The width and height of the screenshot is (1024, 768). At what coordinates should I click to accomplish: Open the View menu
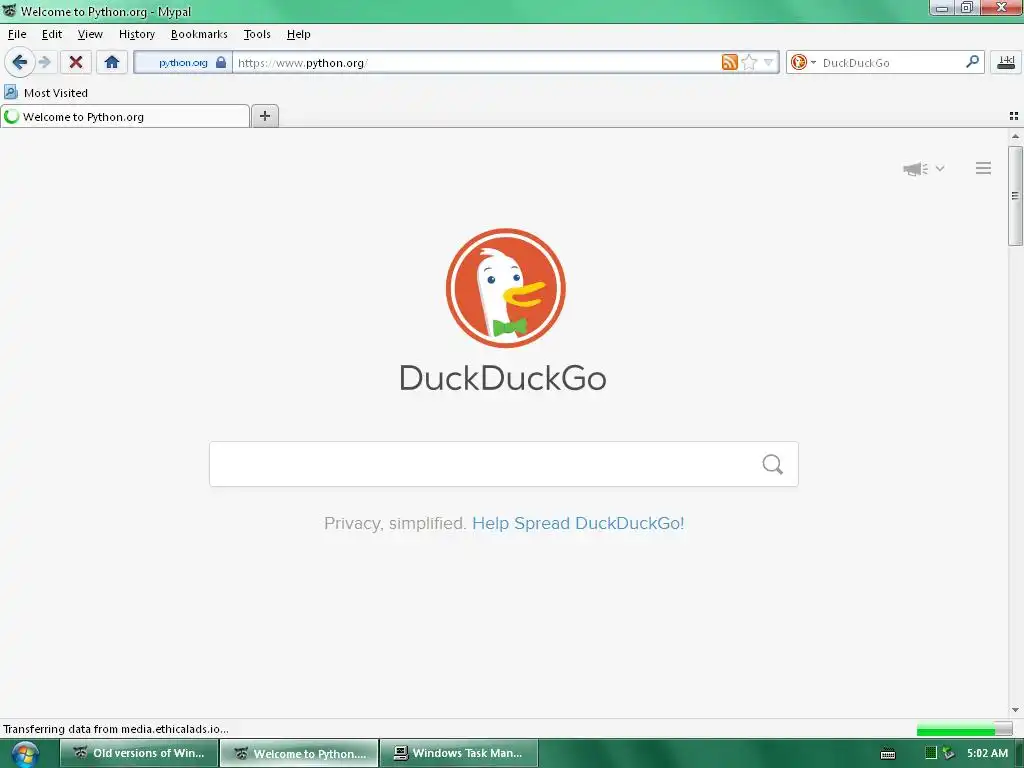(x=90, y=34)
